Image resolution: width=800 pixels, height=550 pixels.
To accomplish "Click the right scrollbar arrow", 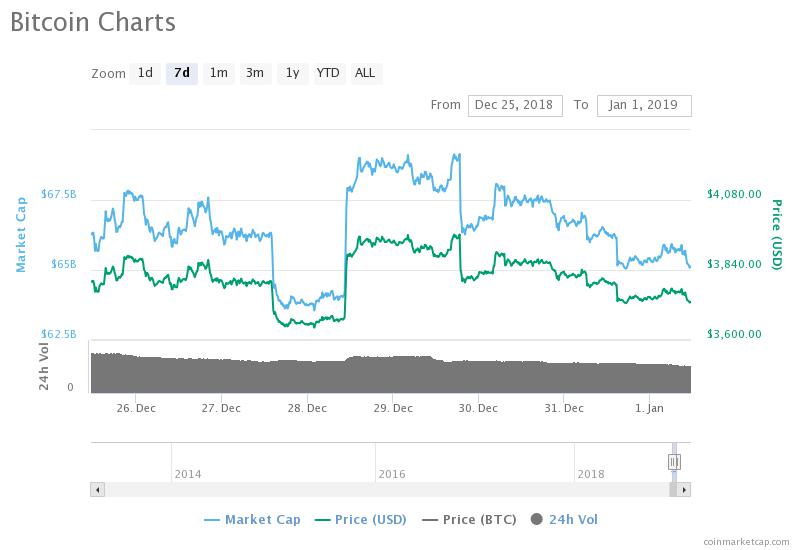I will 685,490.
